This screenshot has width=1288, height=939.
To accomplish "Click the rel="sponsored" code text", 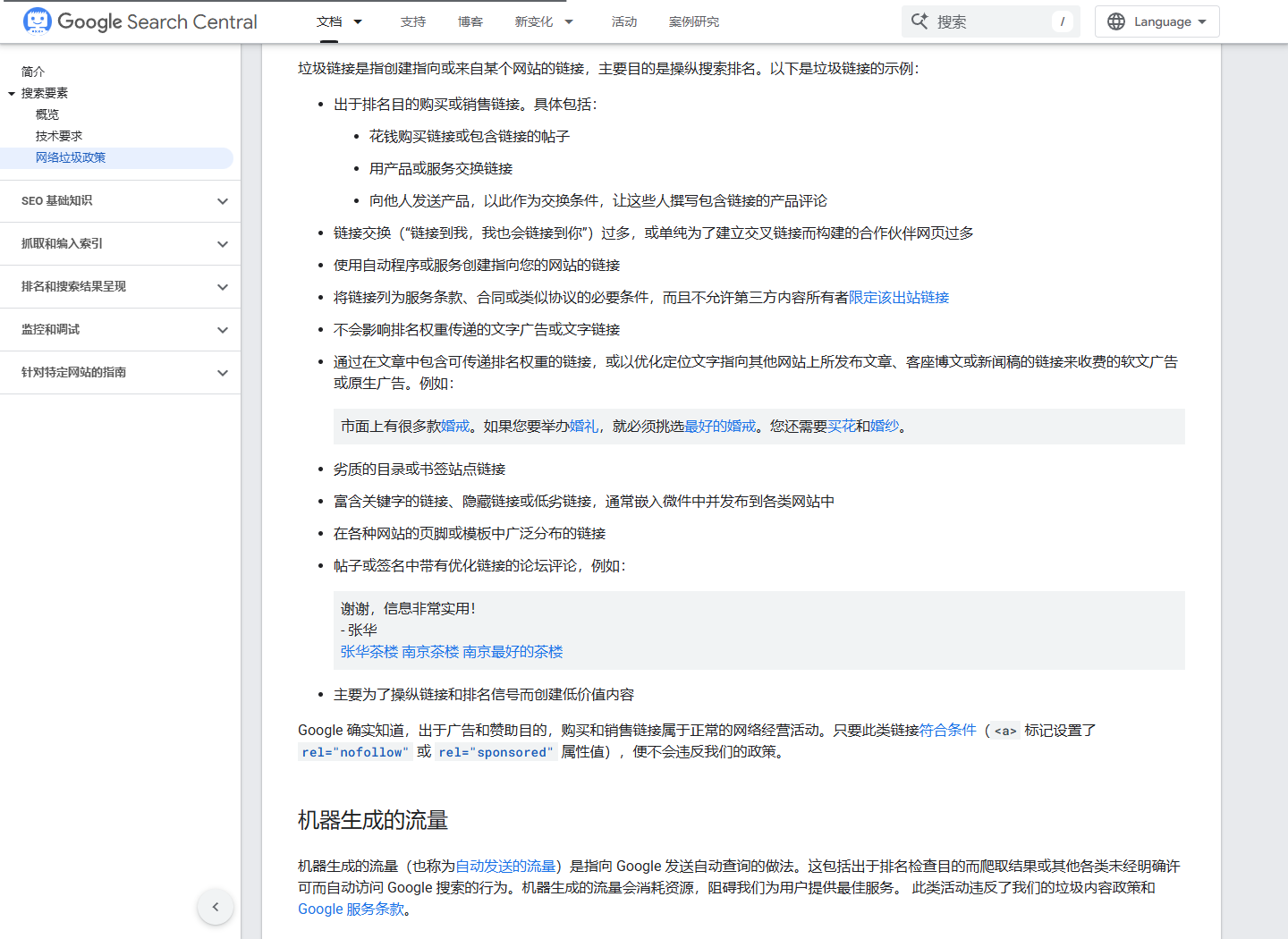I will pyautogui.click(x=496, y=752).
